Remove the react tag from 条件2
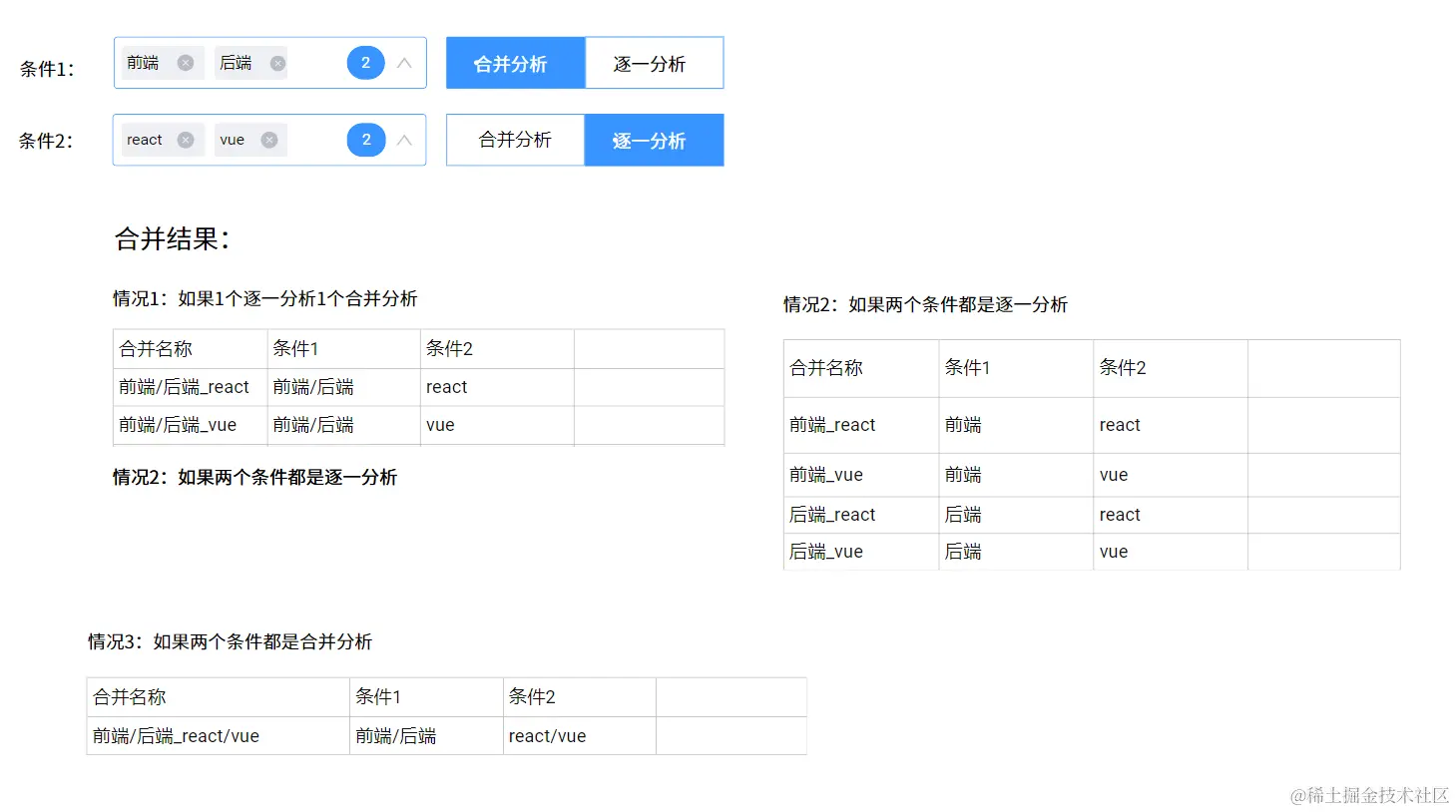 point(186,140)
